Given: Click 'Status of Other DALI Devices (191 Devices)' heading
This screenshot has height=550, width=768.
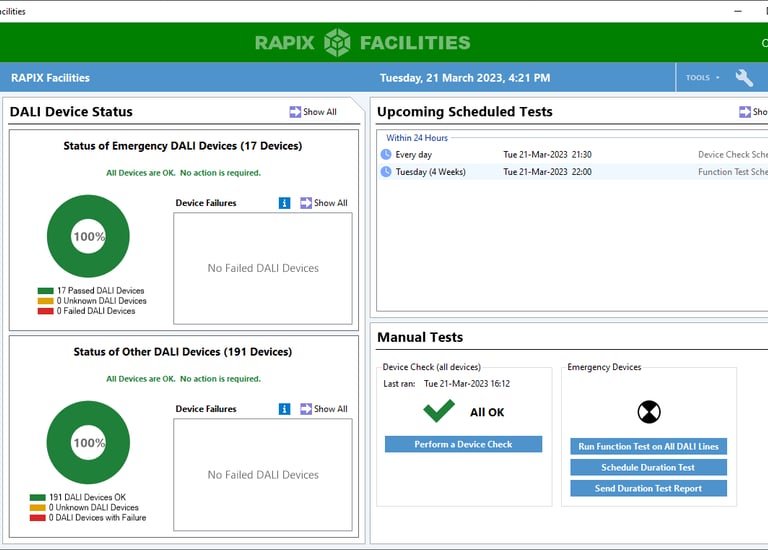Looking at the screenshot, I should pos(183,352).
